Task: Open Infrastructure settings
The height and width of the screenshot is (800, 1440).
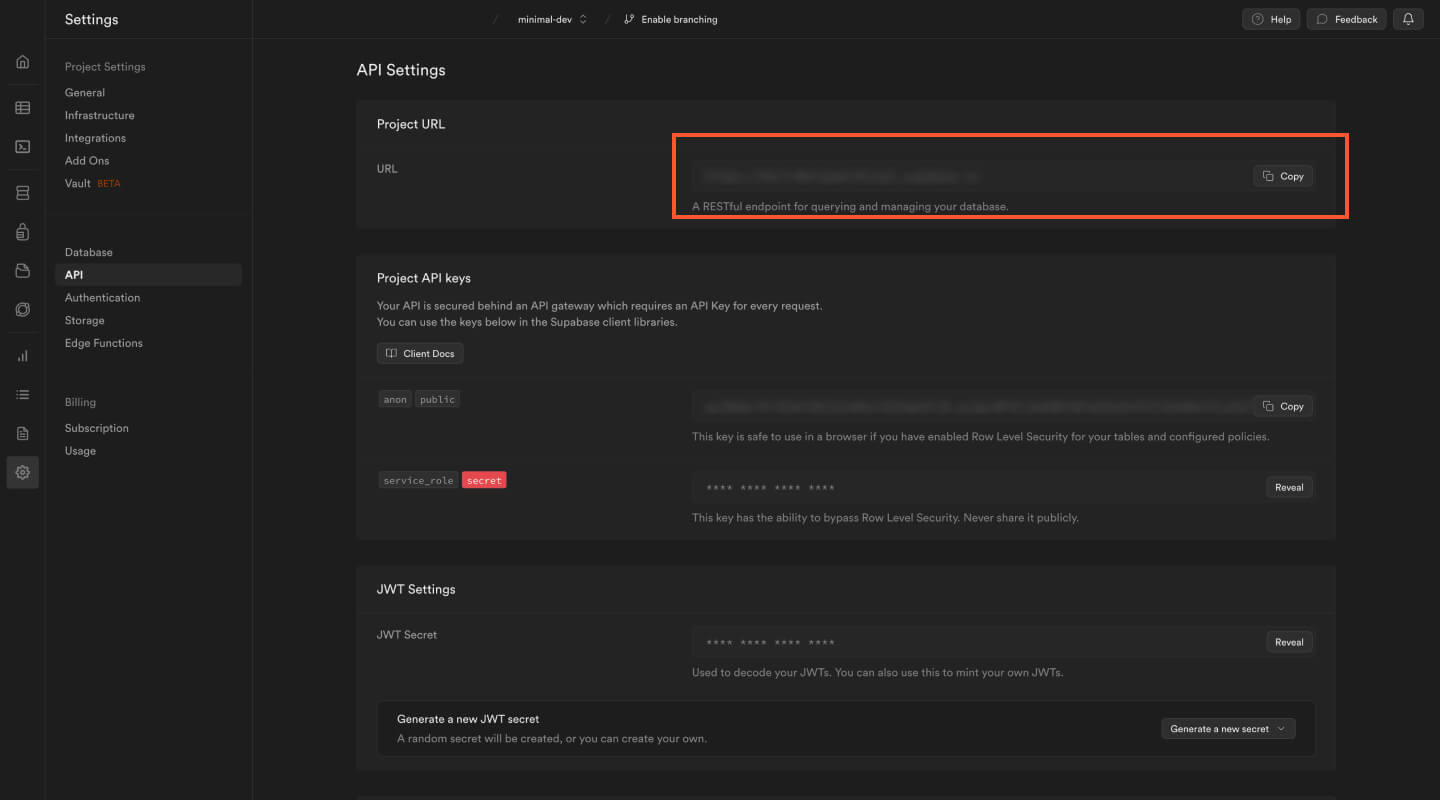Action: click(99, 115)
